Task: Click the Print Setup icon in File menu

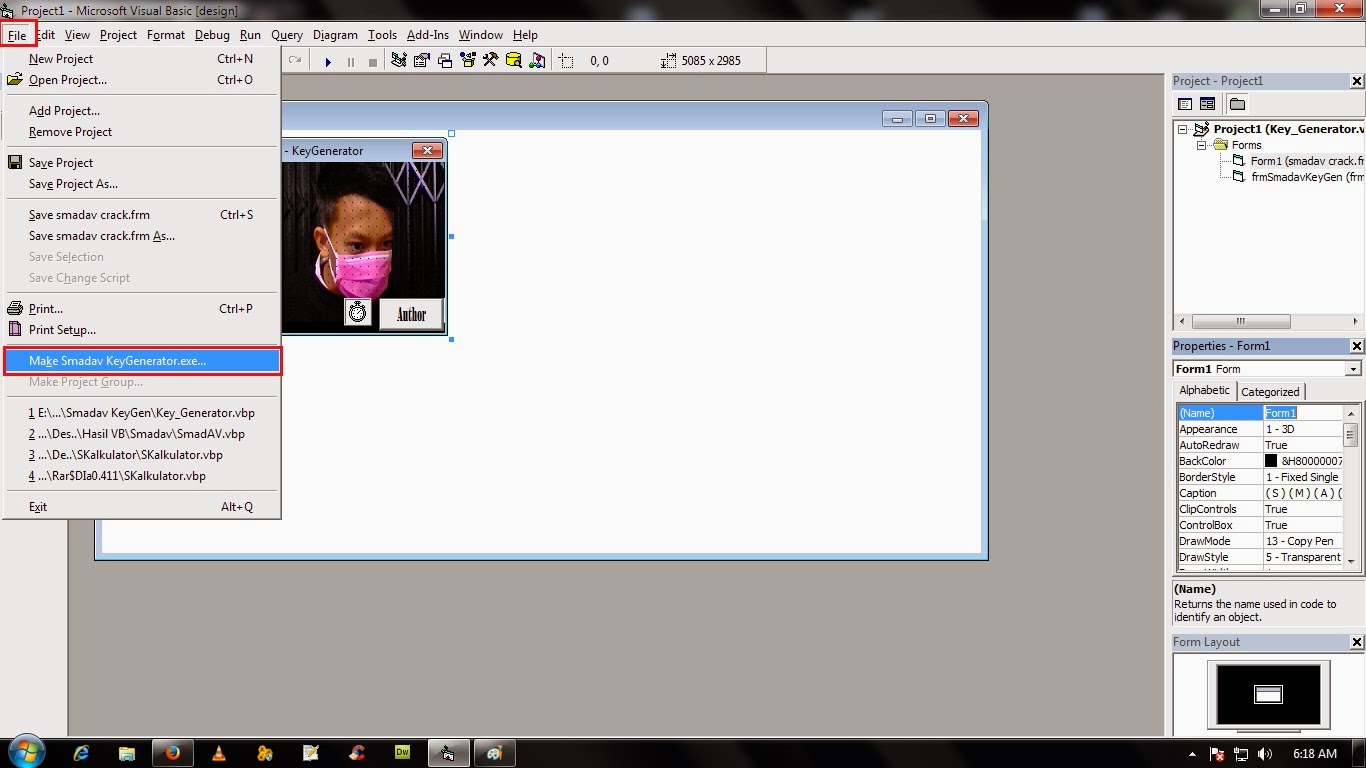Action: coord(15,330)
